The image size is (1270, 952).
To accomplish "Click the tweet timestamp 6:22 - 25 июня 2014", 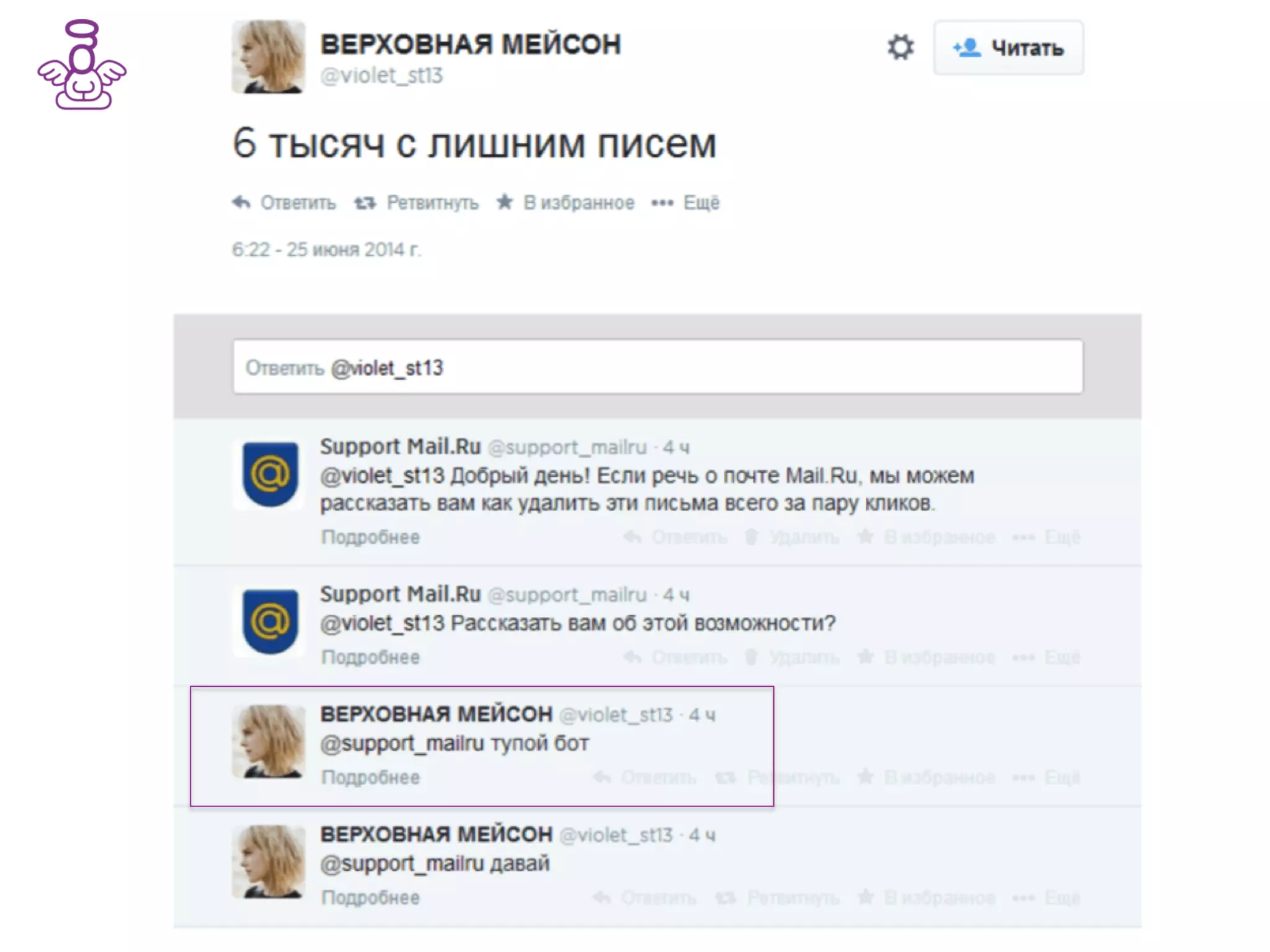I will [327, 250].
